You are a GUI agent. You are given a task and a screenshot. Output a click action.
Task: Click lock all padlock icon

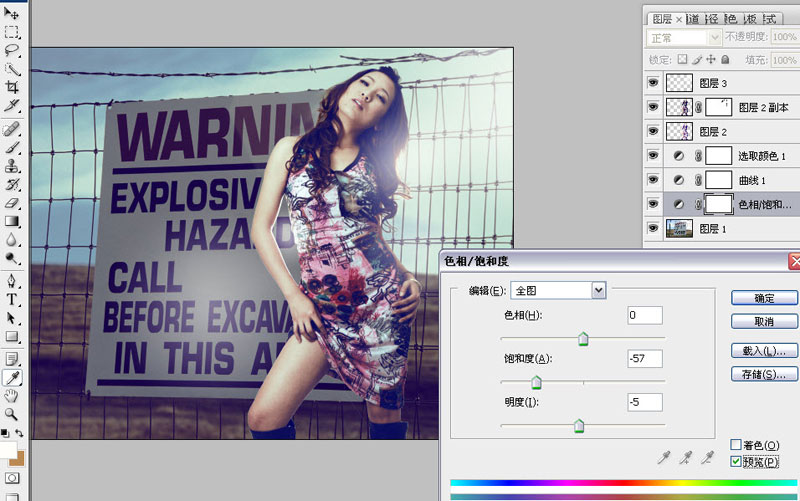click(725, 60)
